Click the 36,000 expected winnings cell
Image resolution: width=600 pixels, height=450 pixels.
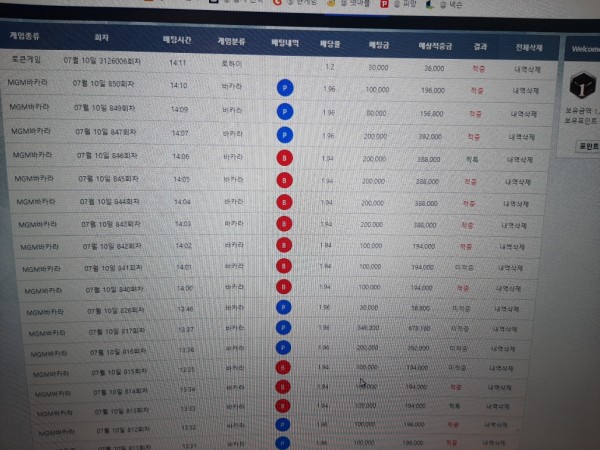[434, 68]
